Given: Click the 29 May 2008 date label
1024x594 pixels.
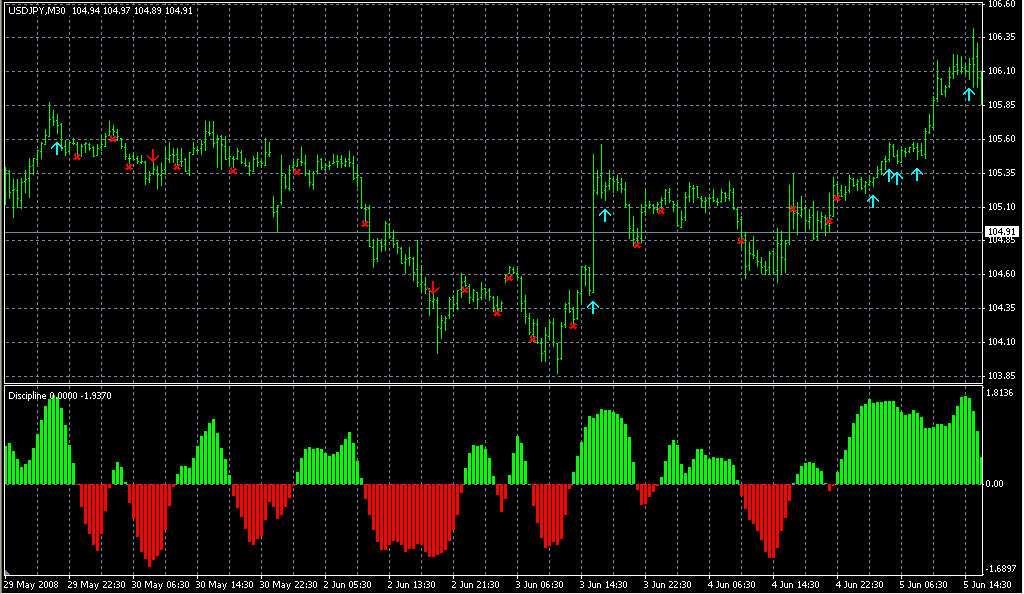Looking at the screenshot, I should [30, 584].
